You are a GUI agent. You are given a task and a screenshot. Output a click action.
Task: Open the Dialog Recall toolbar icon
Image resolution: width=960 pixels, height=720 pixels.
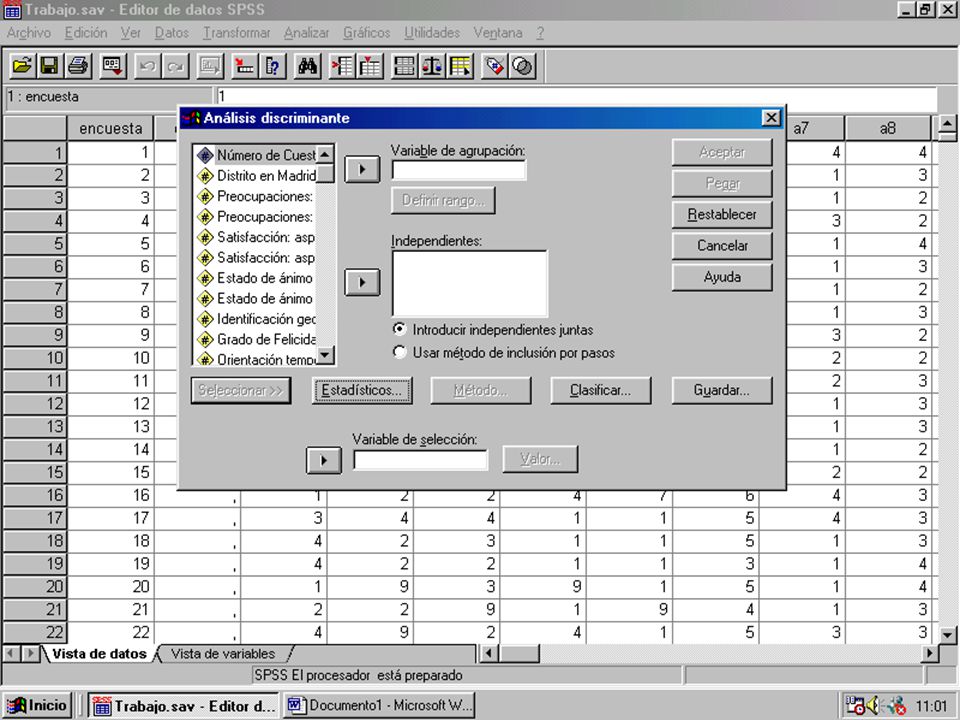[113, 66]
